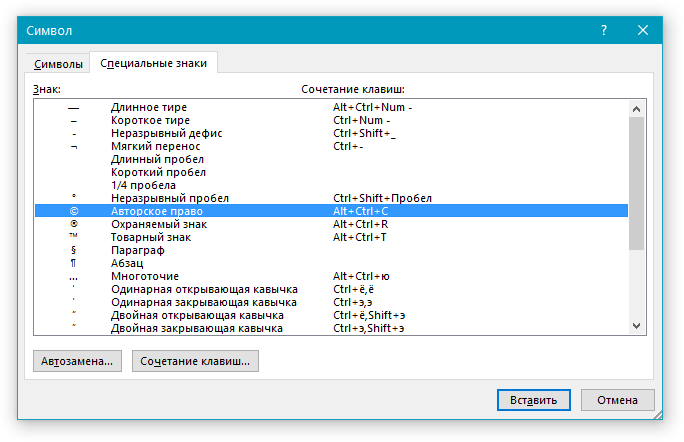
Task: Select the Длинное тире row
Action: [332, 107]
